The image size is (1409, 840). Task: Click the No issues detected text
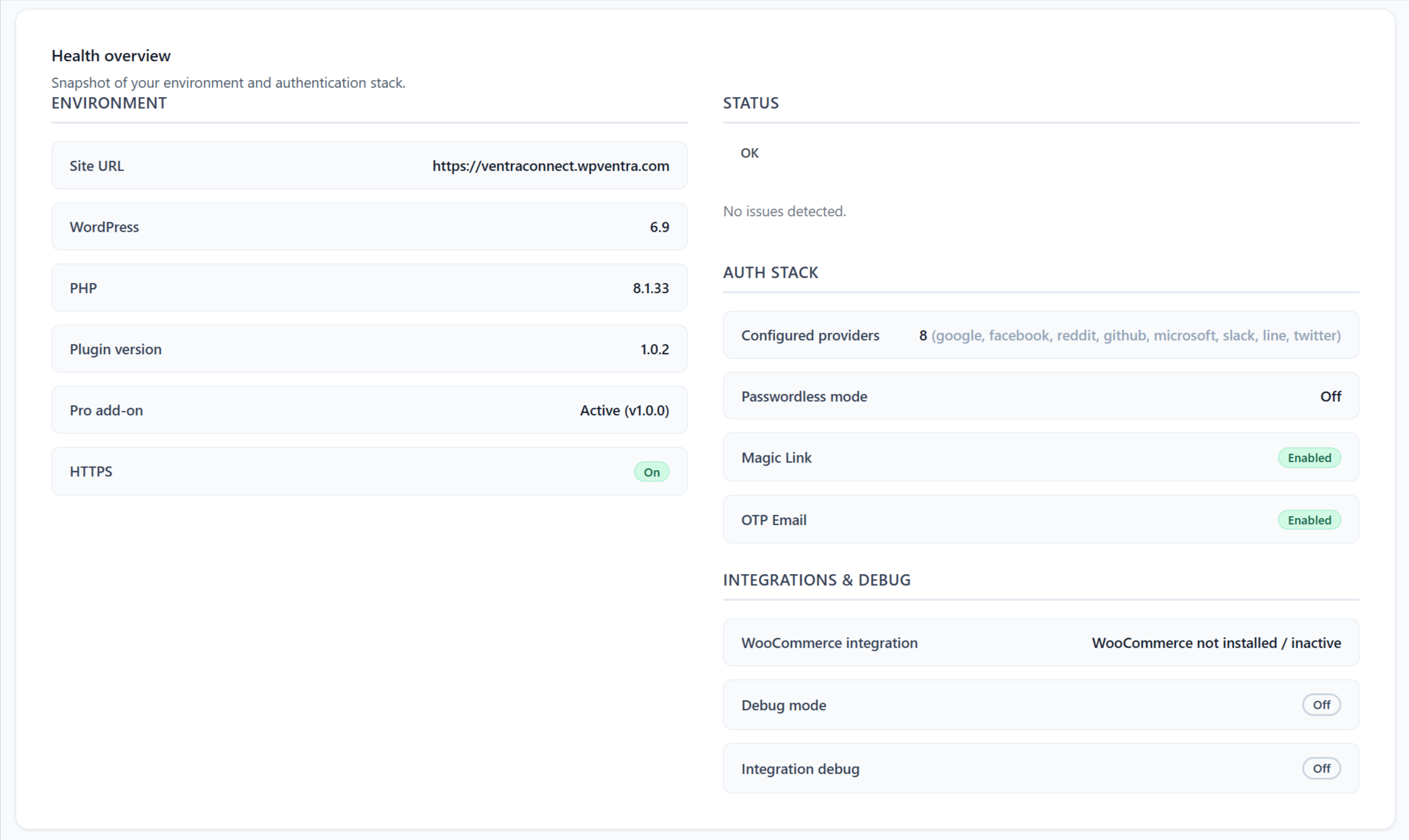pyautogui.click(x=784, y=211)
